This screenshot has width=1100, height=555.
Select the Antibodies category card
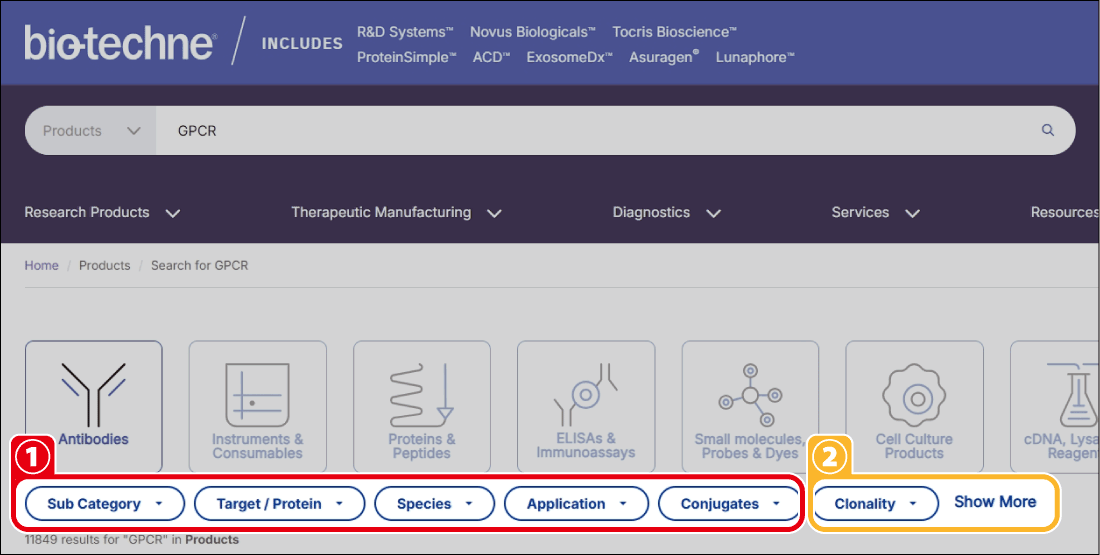[93, 406]
